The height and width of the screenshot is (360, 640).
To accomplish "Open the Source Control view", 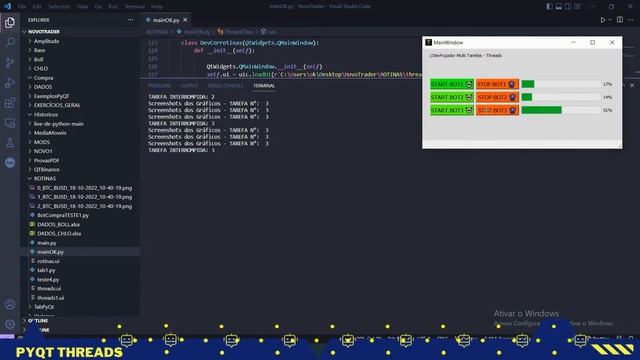I will click(10, 62).
